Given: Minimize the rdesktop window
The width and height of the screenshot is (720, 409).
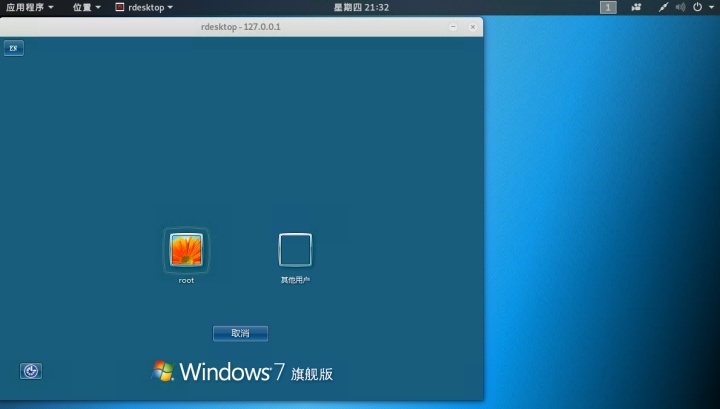Looking at the screenshot, I should [453, 27].
